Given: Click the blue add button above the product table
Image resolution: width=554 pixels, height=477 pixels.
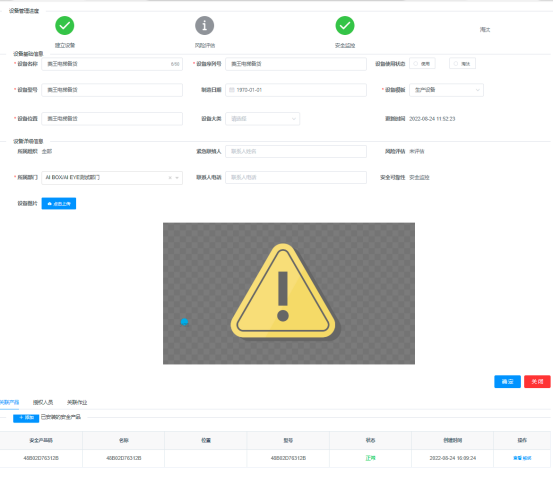Looking at the screenshot, I should [x=26, y=418].
